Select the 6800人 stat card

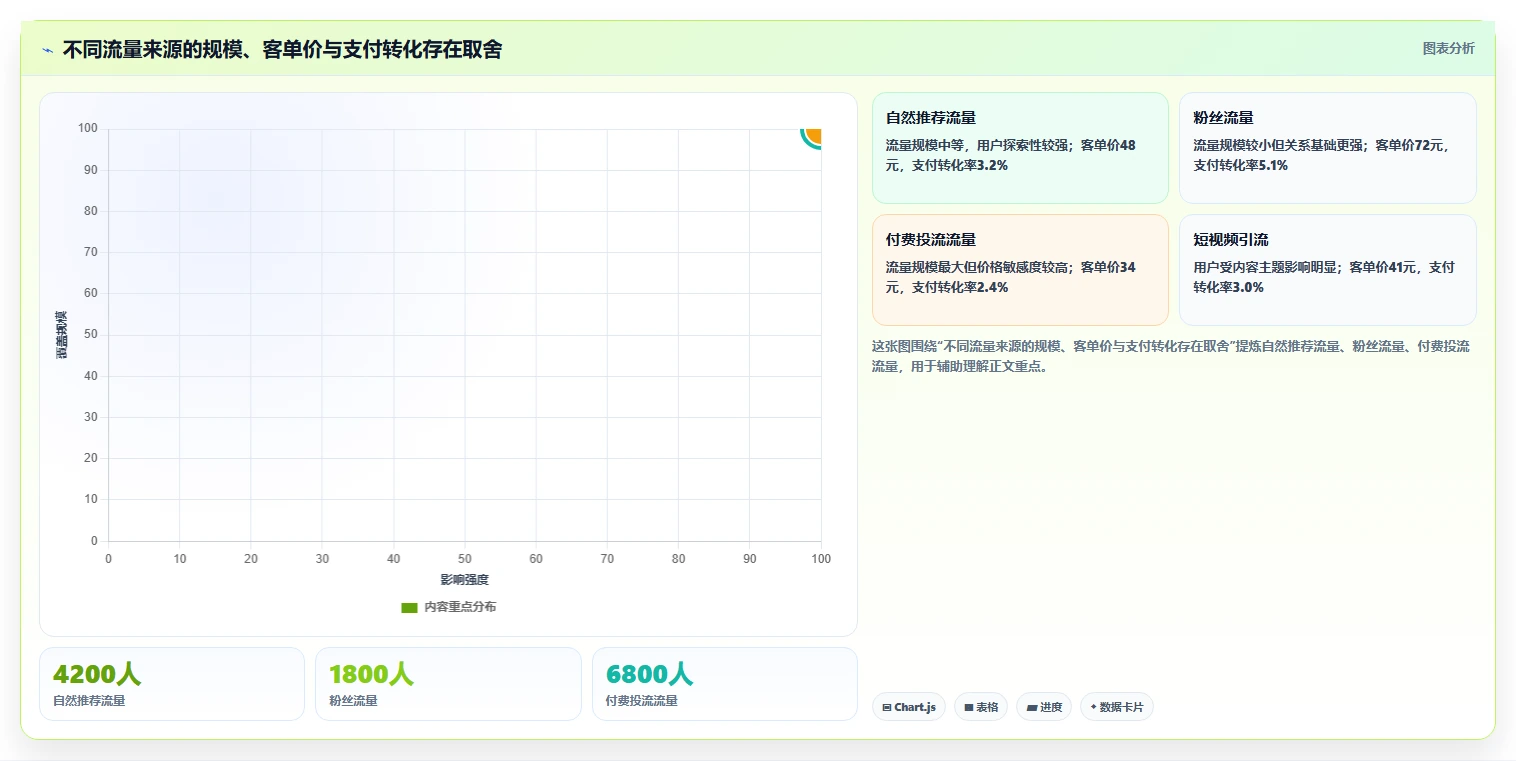pos(725,684)
